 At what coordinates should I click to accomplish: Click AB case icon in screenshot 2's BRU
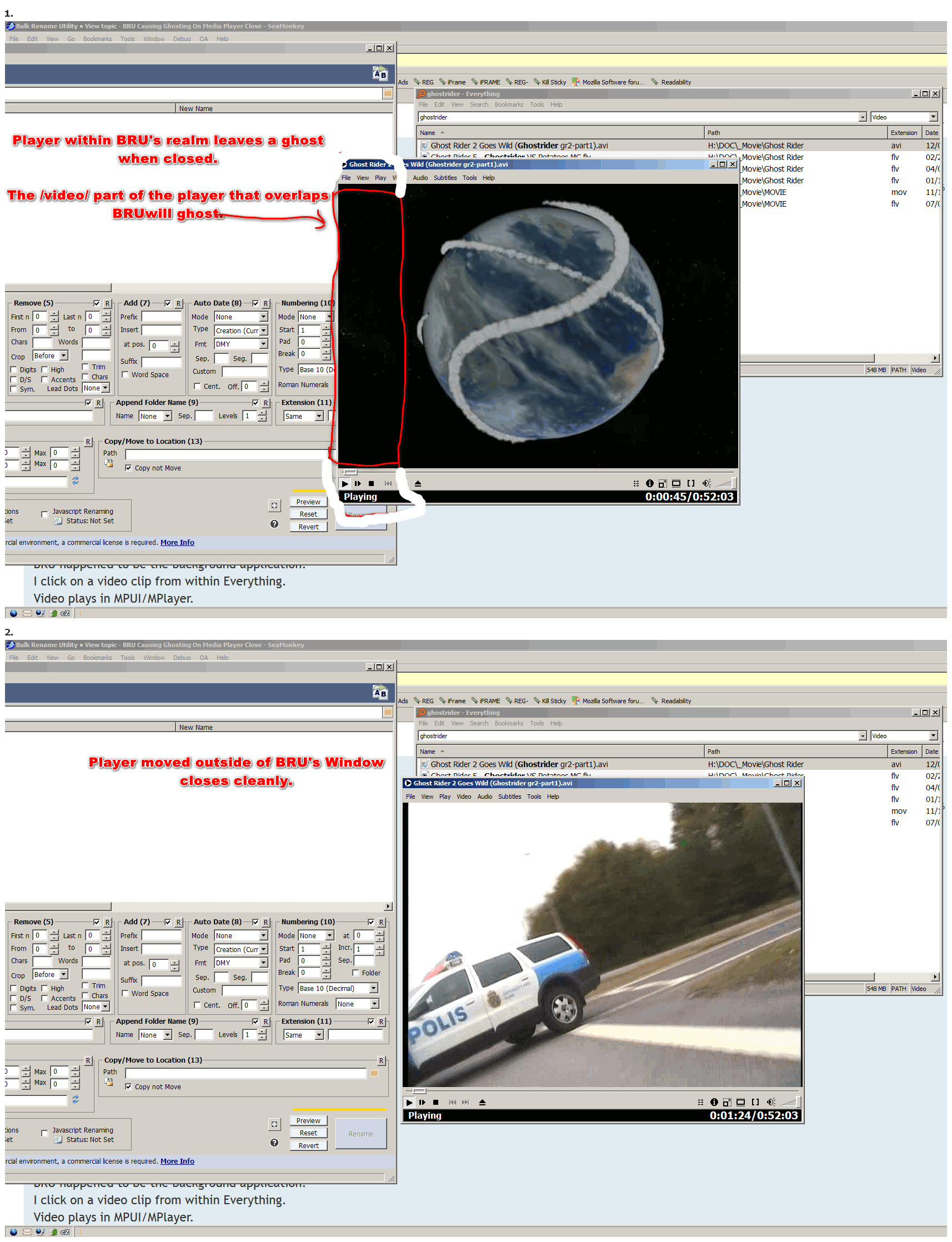380,692
